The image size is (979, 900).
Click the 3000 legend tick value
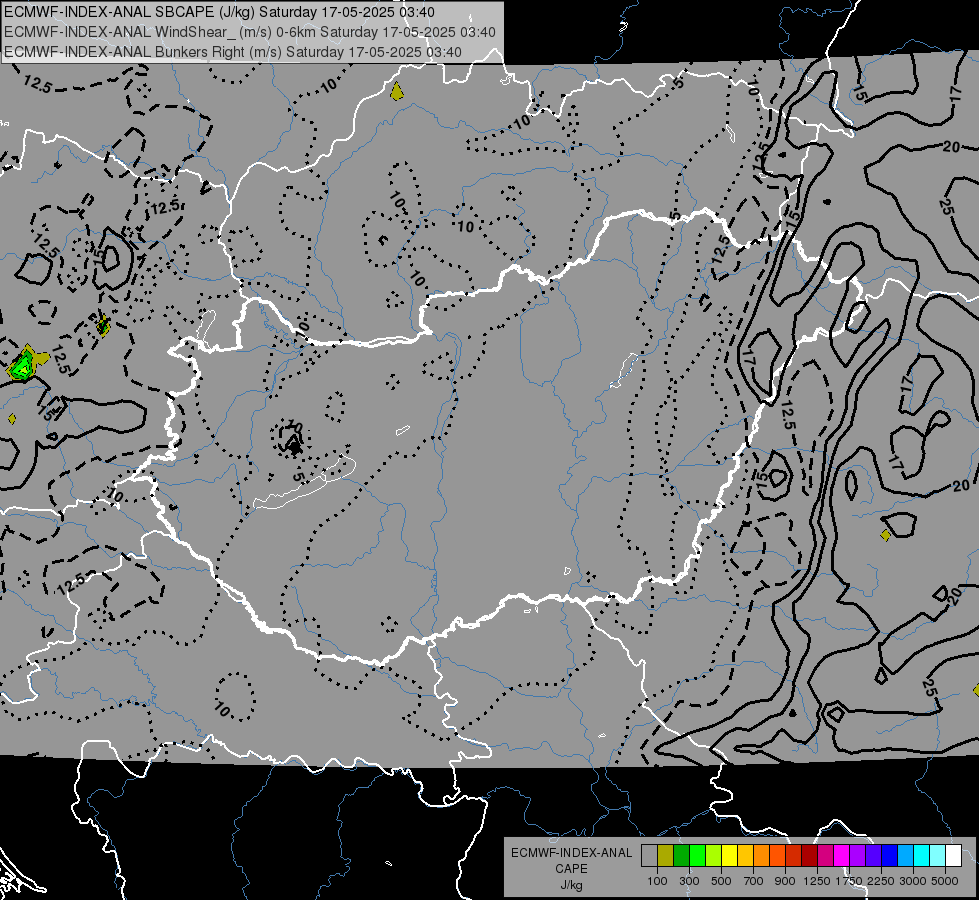913,881
